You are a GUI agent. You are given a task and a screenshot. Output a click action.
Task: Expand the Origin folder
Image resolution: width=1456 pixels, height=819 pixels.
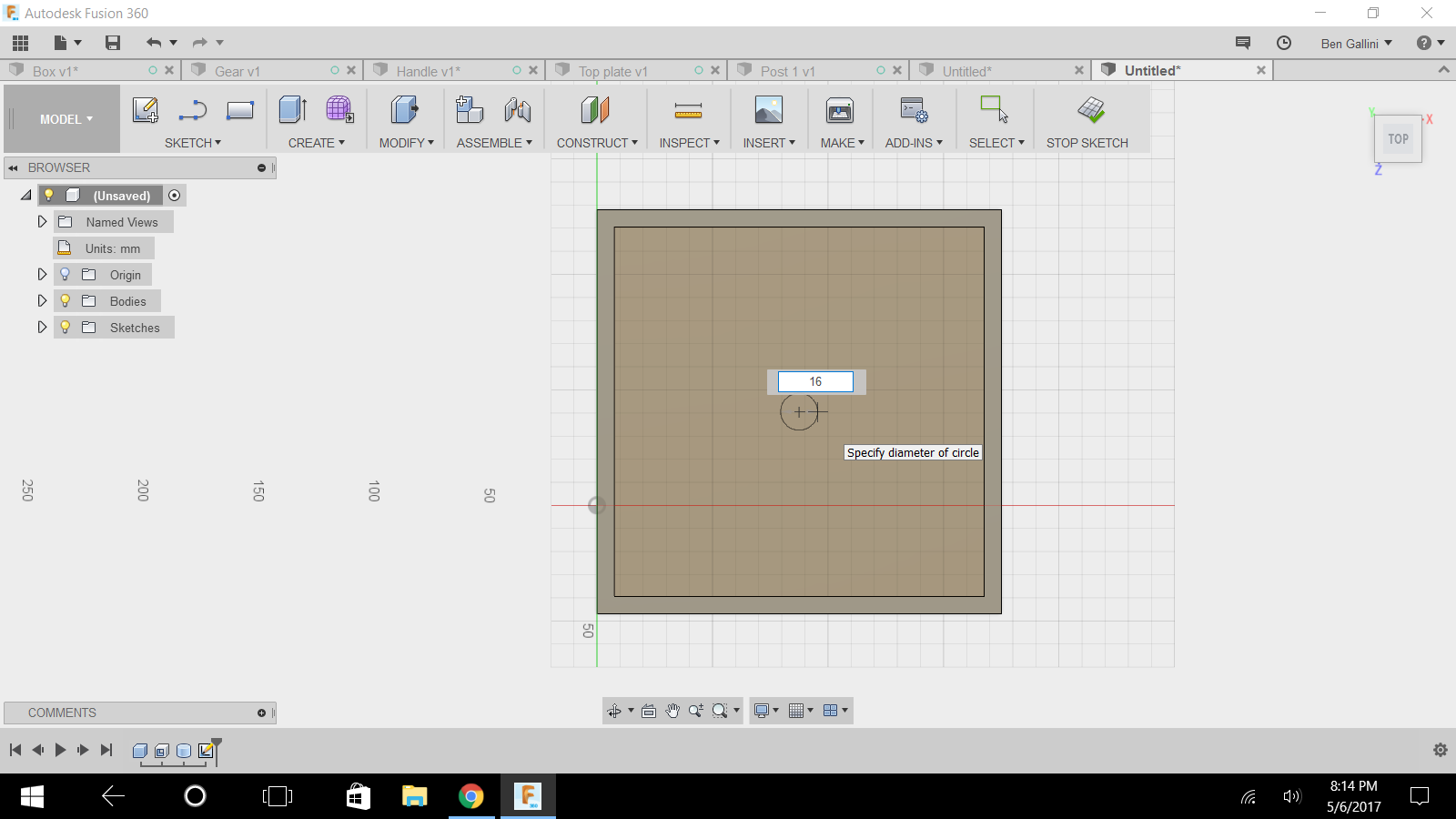pyautogui.click(x=42, y=274)
